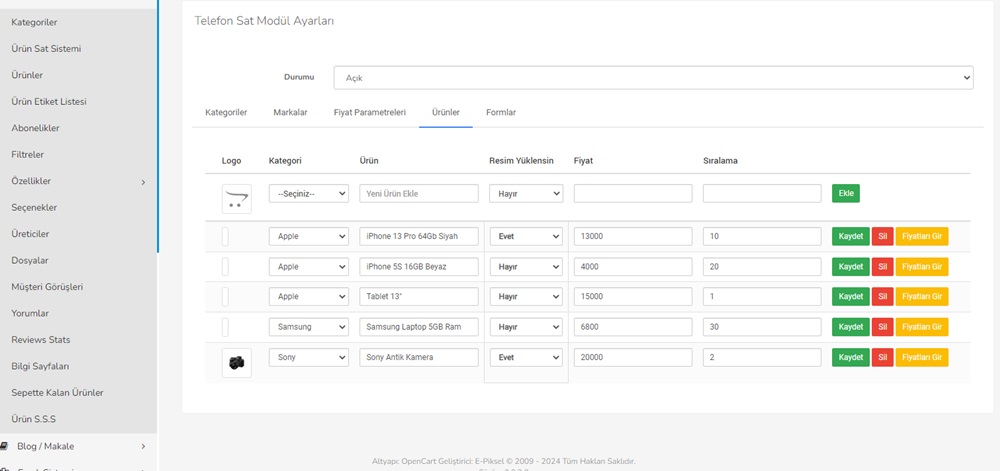Click the empty Sıralama field in new row

click(x=762, y=194)
